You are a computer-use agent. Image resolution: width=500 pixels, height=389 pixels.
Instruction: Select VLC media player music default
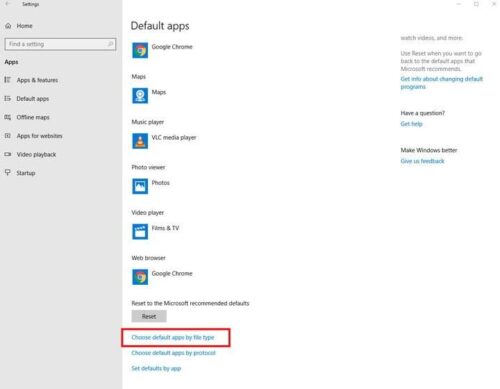coord(174,137)
